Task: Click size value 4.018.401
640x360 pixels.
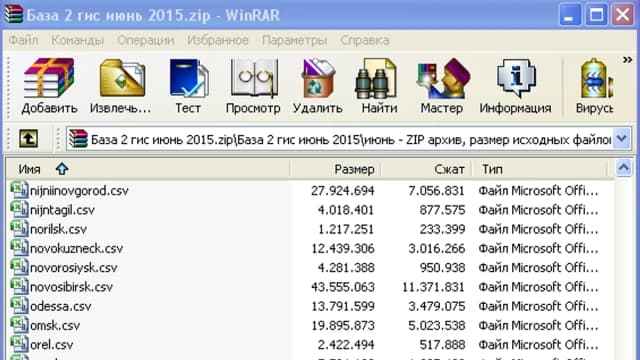Action: (346, 210)
